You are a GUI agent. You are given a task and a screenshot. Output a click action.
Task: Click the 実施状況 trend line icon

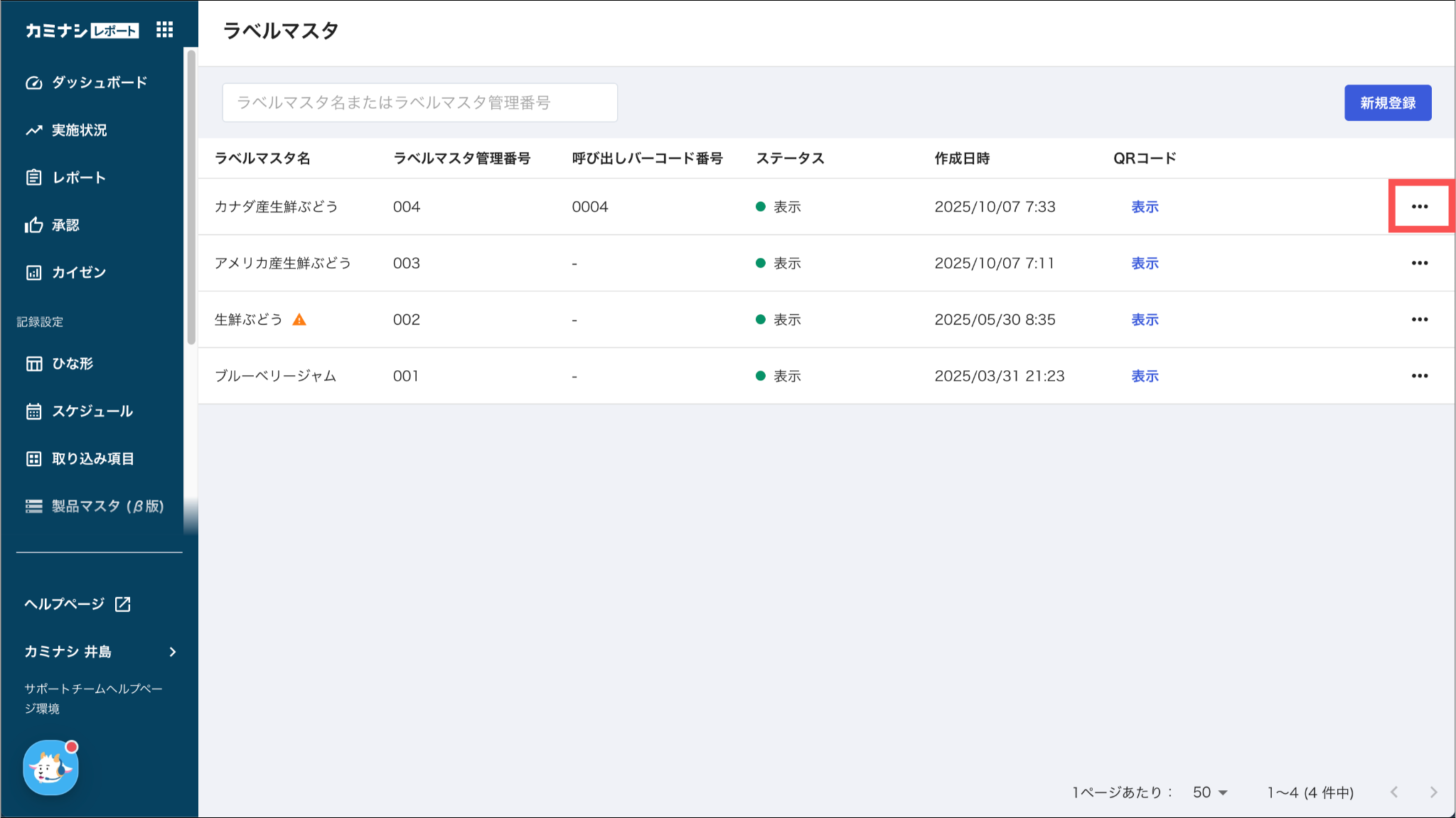[33, 130]
